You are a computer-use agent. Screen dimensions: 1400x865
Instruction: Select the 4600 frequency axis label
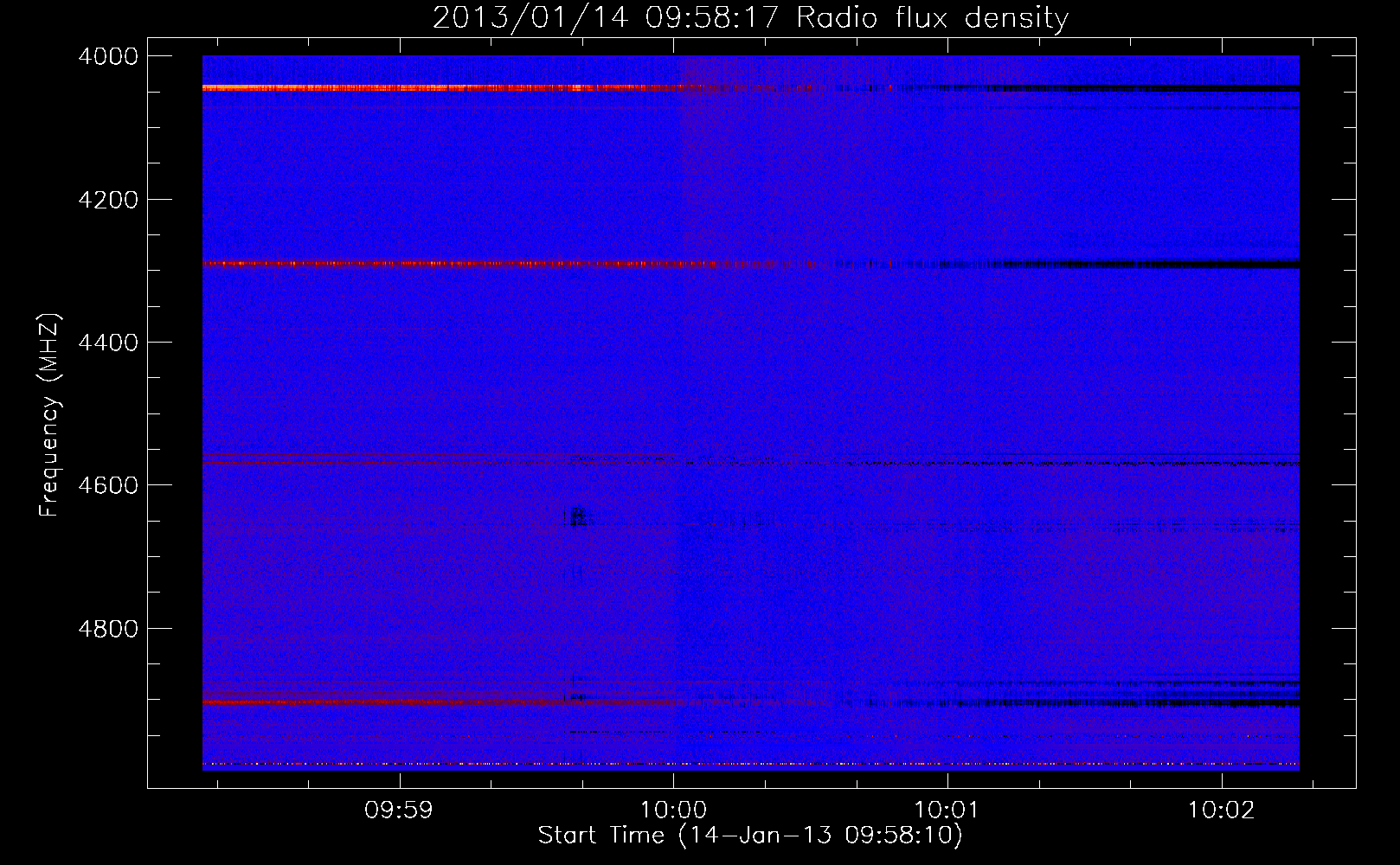[x=108, y=485]
